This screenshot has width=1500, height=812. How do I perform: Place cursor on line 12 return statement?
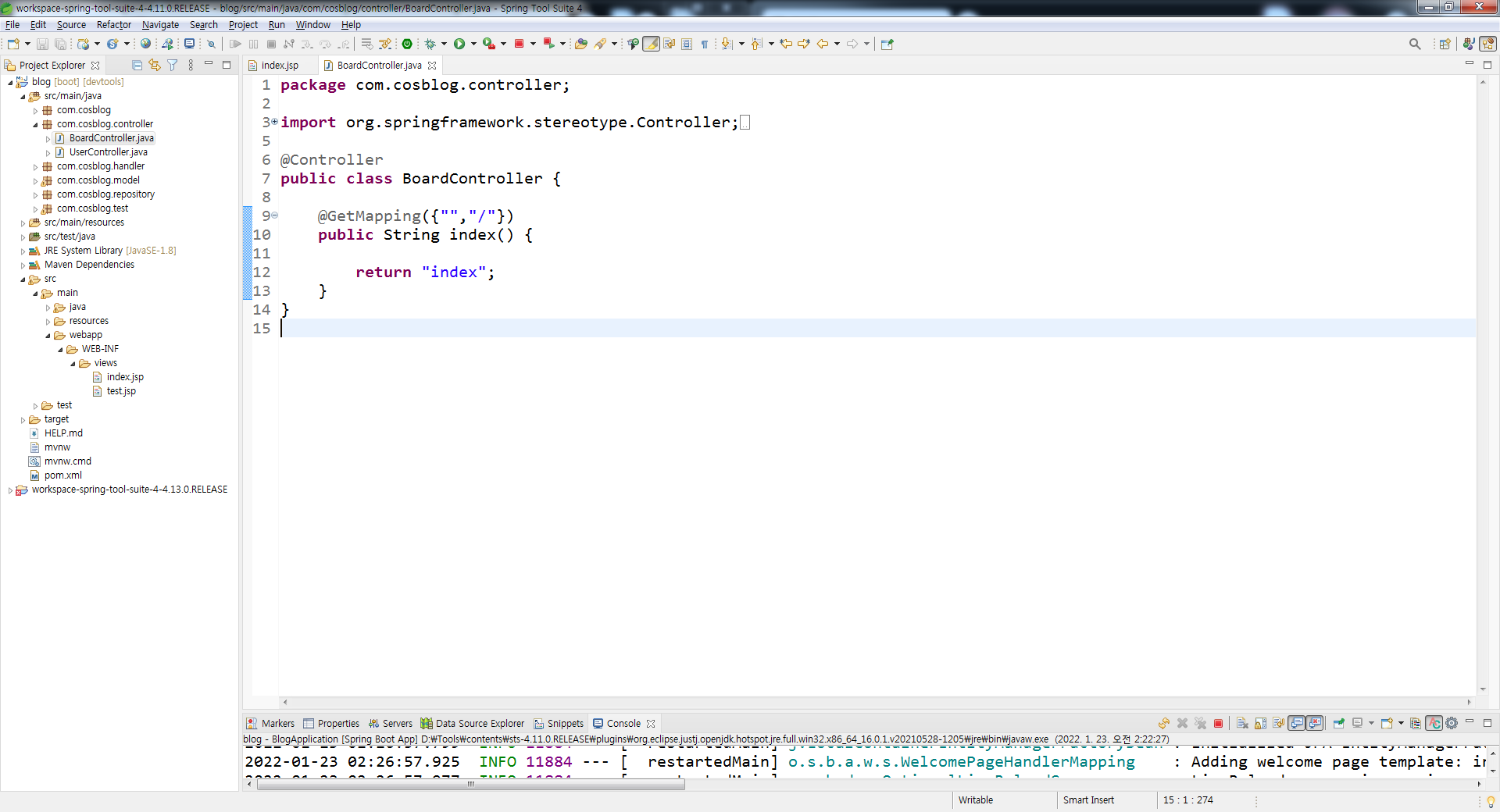(x=425, y=272)
